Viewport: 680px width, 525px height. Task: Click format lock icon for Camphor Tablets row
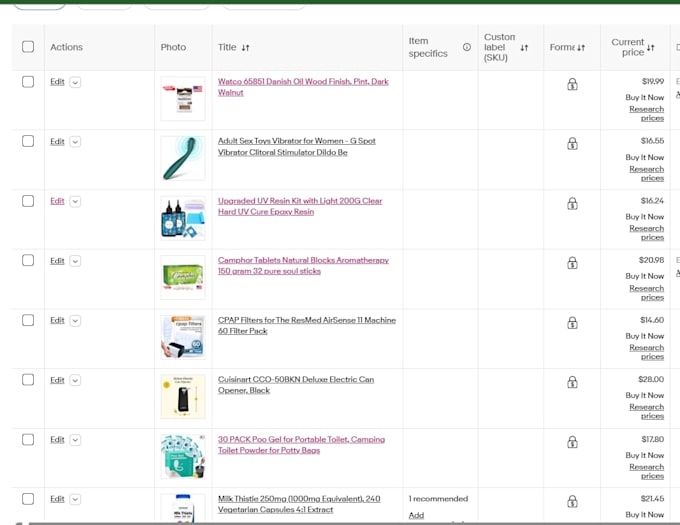point(572,263)
